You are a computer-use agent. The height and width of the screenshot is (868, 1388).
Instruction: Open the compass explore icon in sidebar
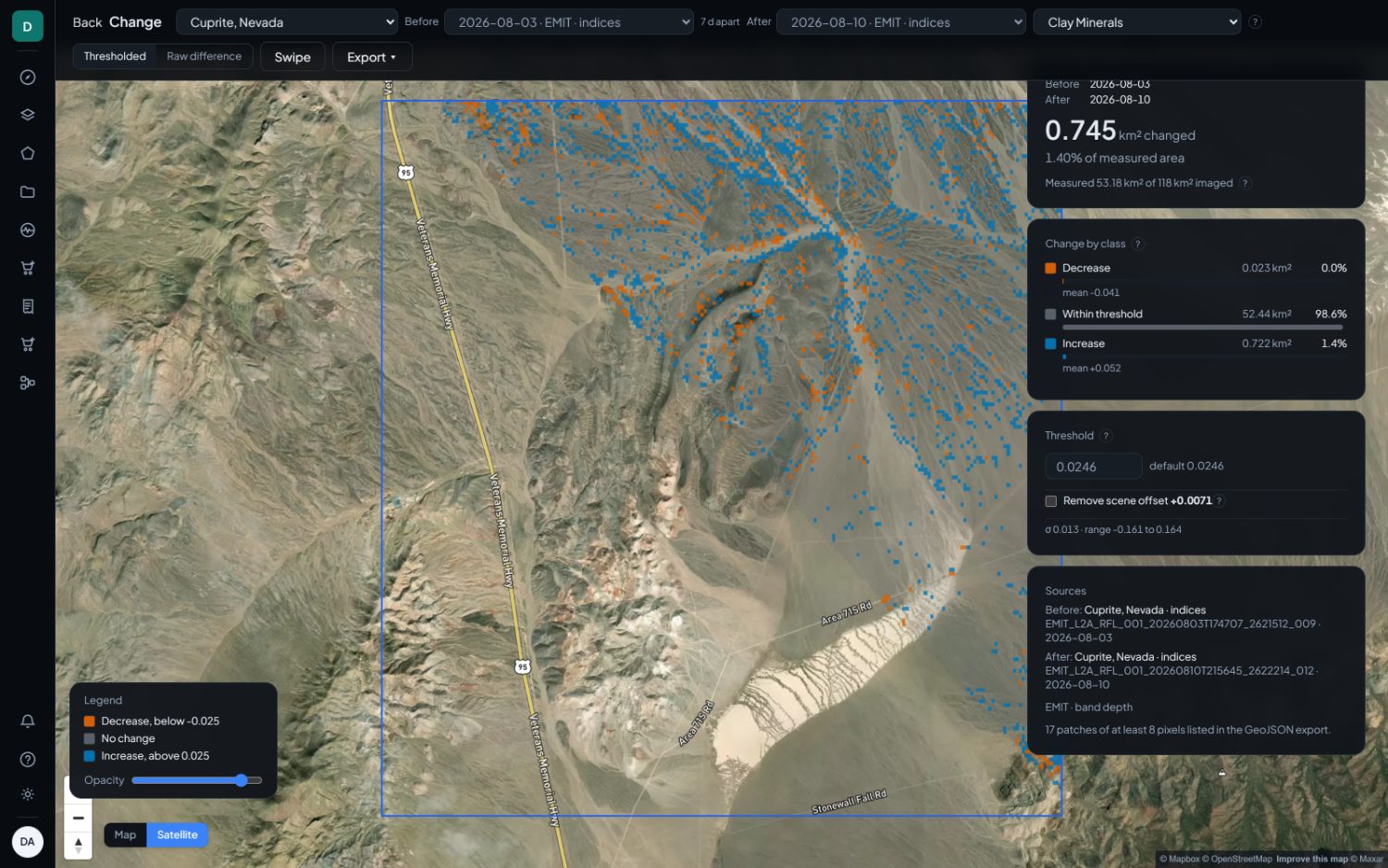(x=28, y=78)
